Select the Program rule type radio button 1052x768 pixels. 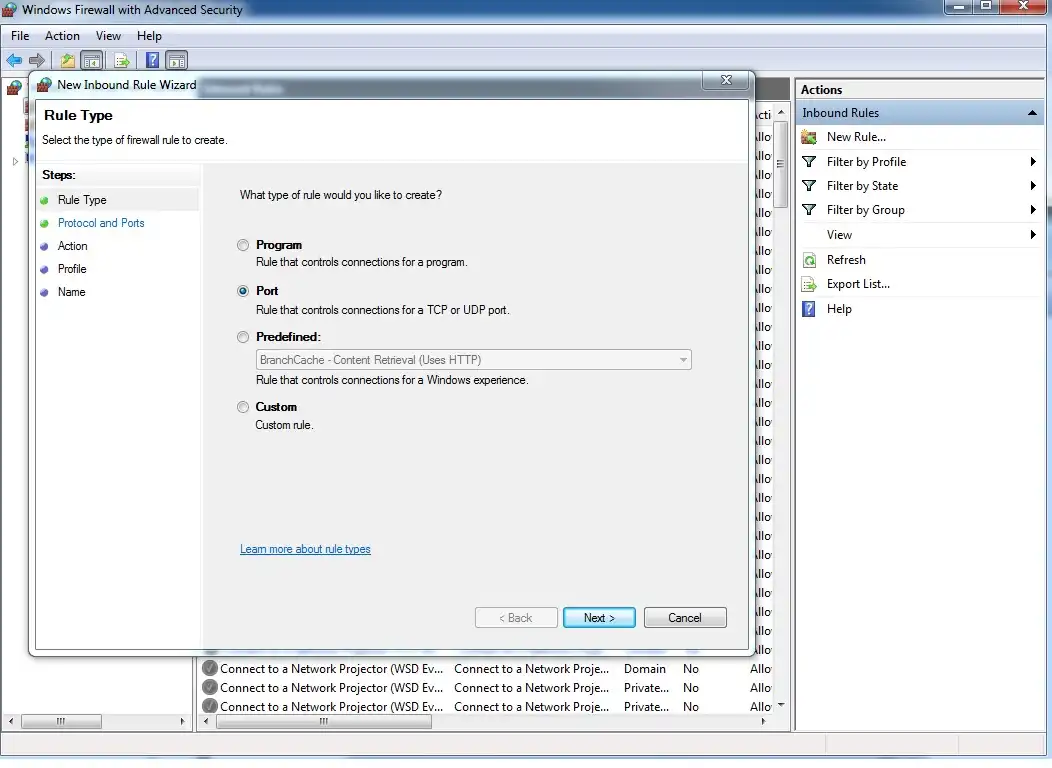(243, 245)
